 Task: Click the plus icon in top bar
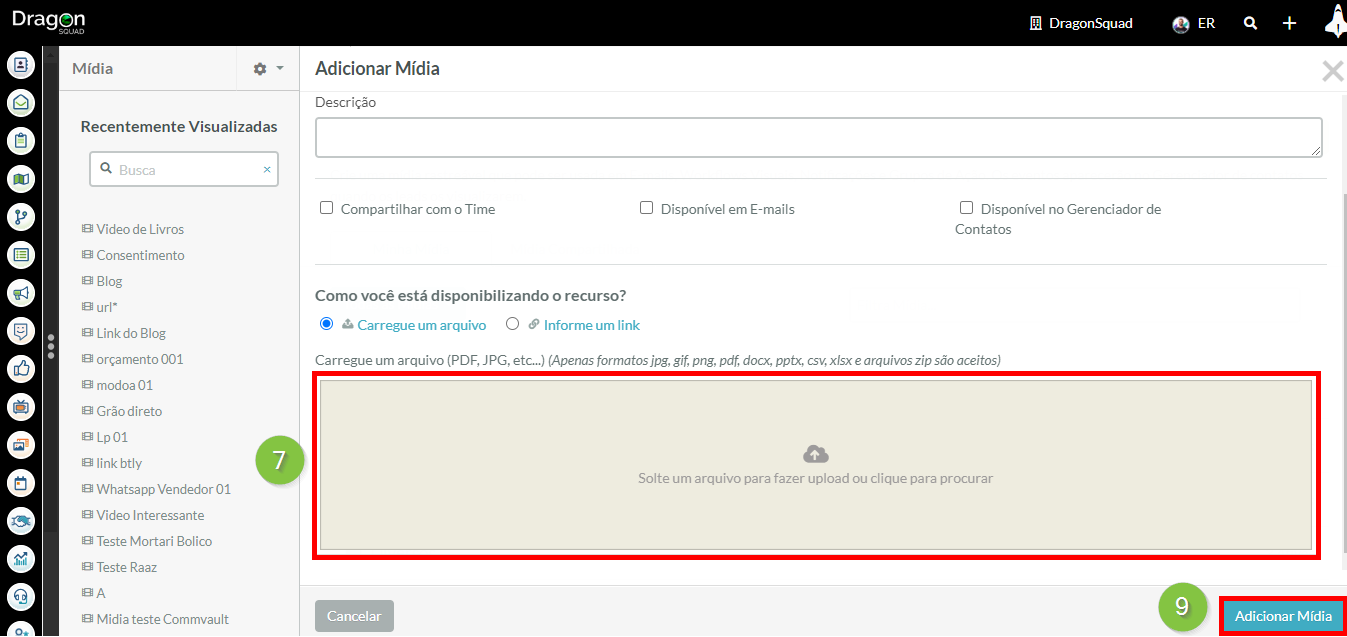1289,23
